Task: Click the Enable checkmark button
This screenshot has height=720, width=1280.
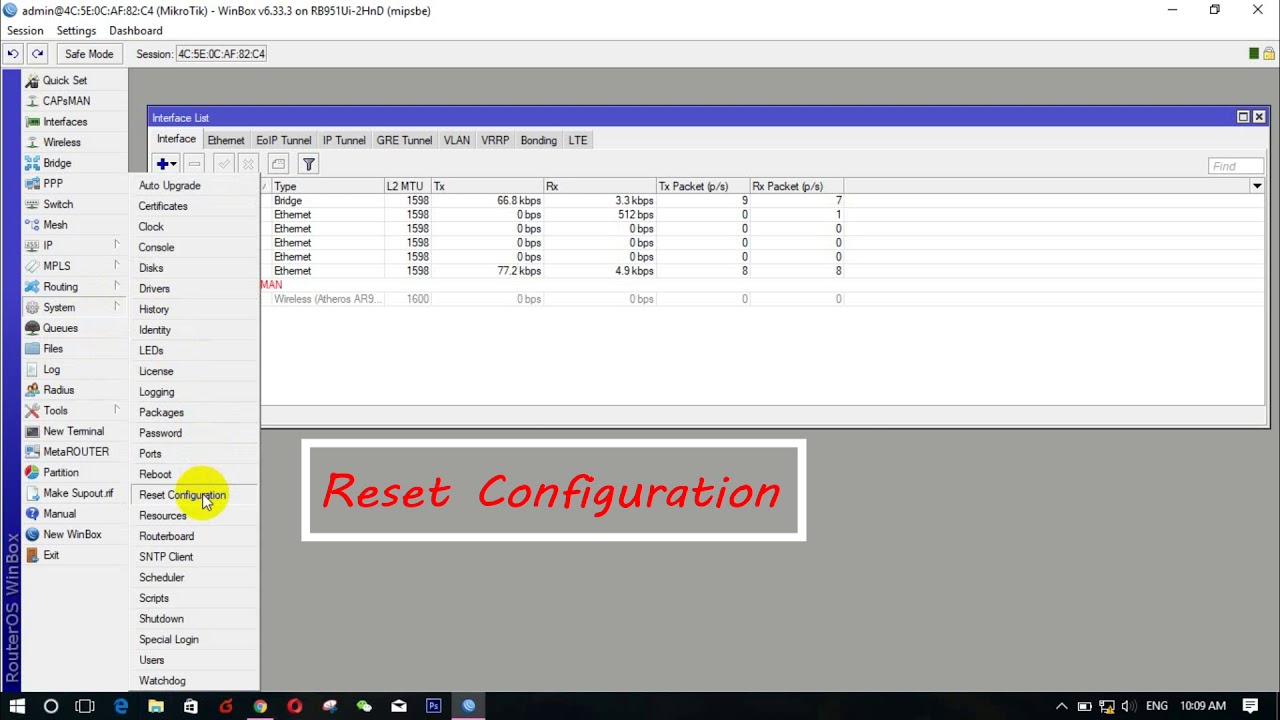Action: click(224, 164)
